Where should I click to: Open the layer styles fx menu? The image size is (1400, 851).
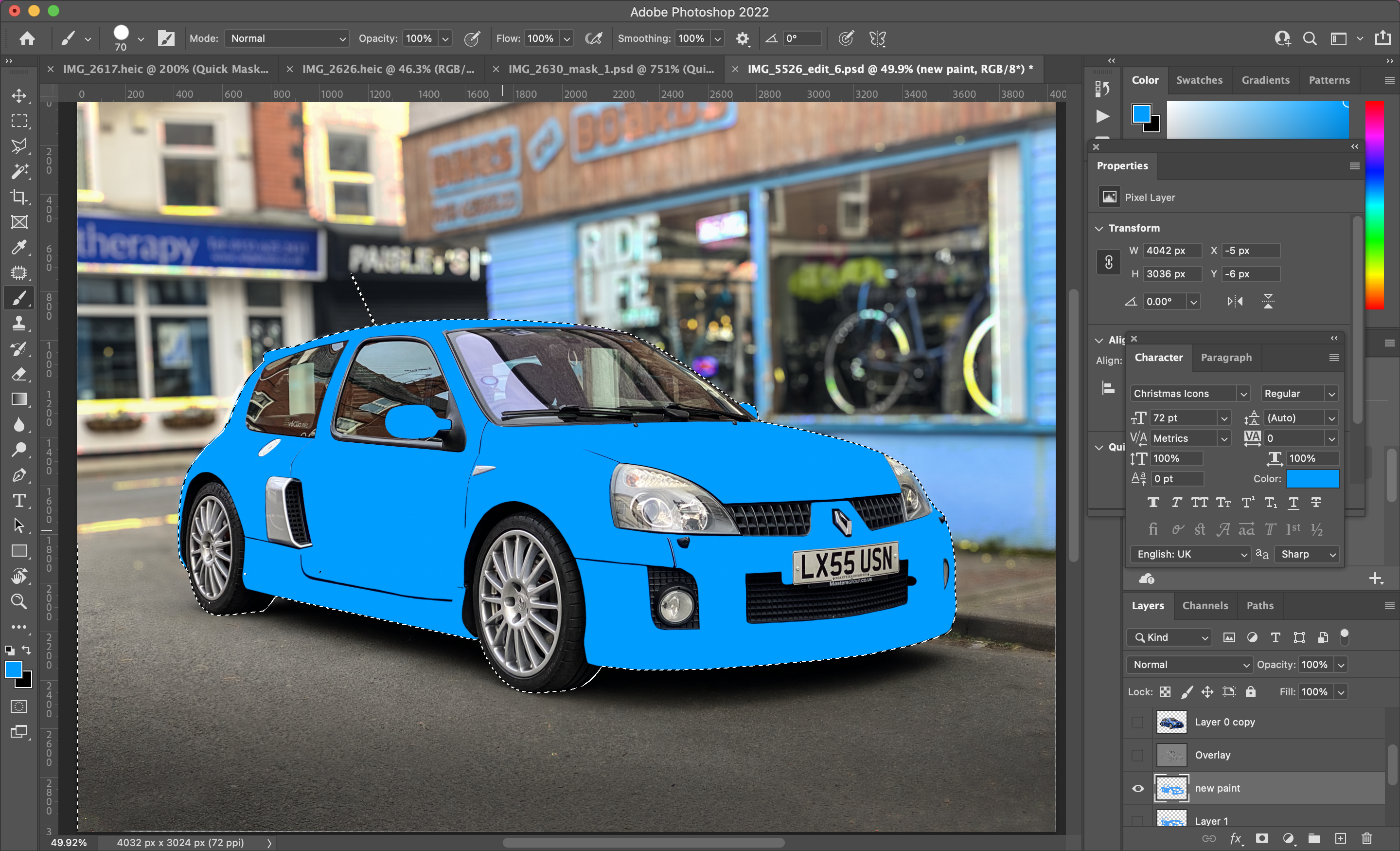[x=1235, y=838]
